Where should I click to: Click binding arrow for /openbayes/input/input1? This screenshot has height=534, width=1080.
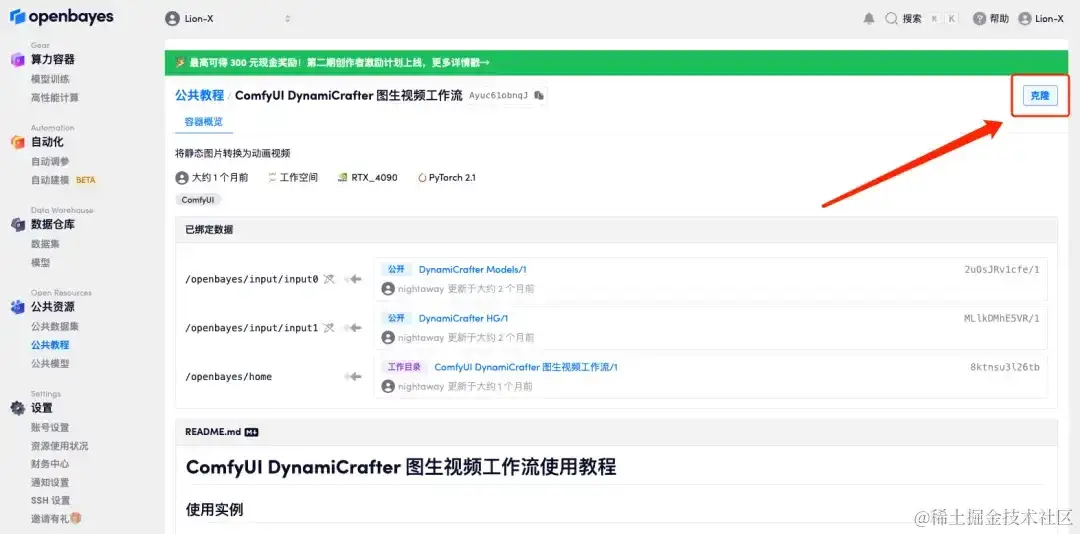[353, 328]
